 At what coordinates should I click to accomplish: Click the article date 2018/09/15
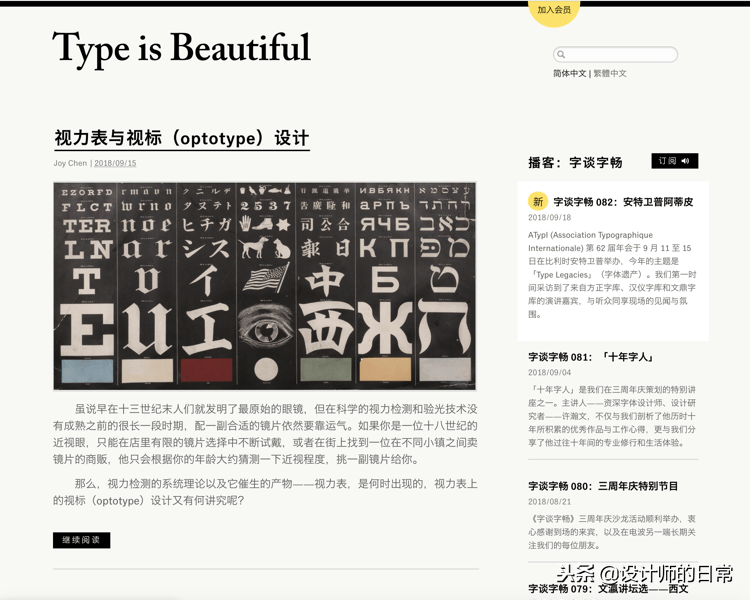click(115, 163)
